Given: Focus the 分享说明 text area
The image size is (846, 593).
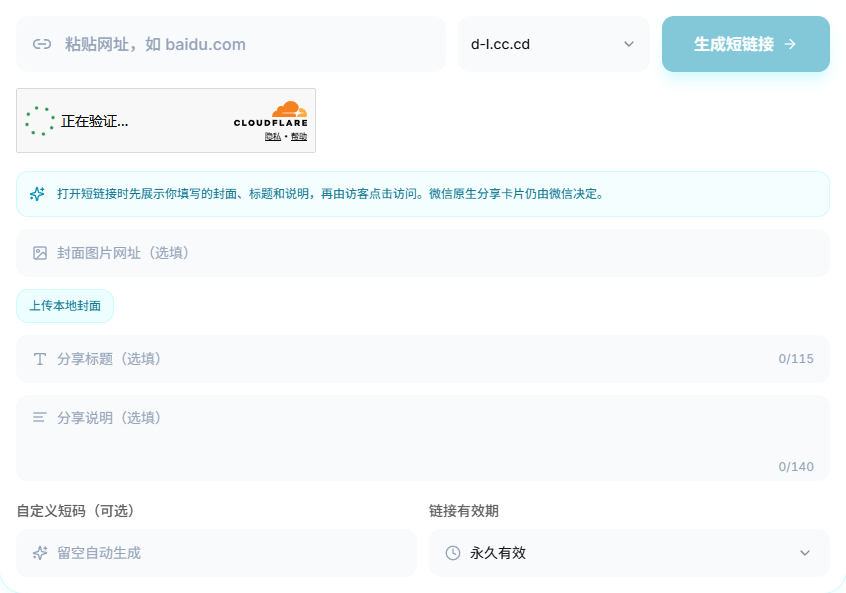Looking at the screenshot, I should click(x=423, y=438).
